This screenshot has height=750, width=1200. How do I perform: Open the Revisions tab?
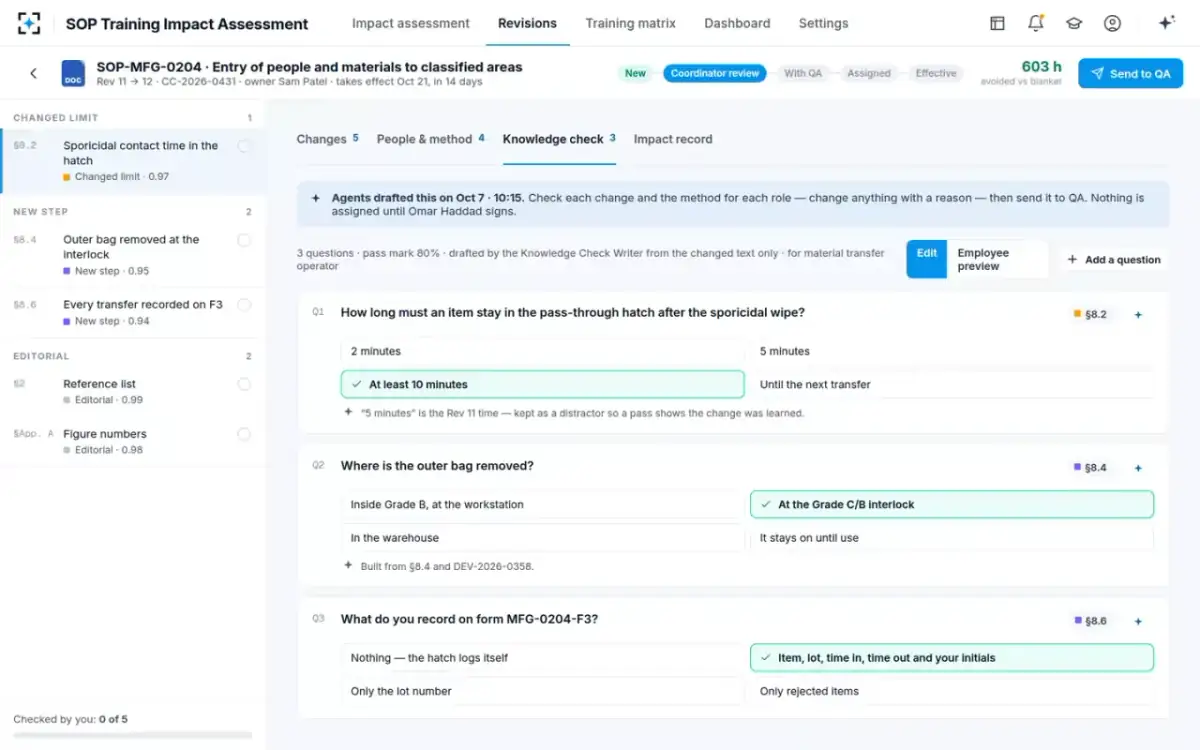click(x=527, y=23)
